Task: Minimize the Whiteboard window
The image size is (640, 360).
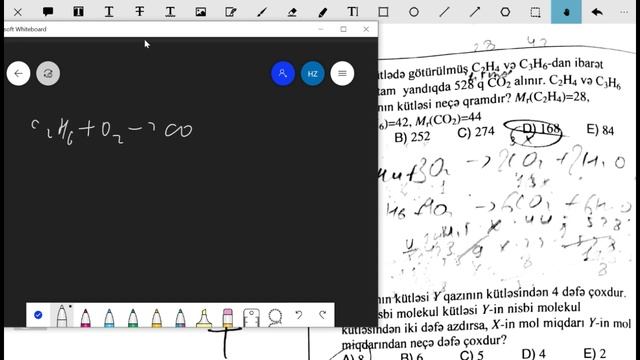Action: click(320, 29)
